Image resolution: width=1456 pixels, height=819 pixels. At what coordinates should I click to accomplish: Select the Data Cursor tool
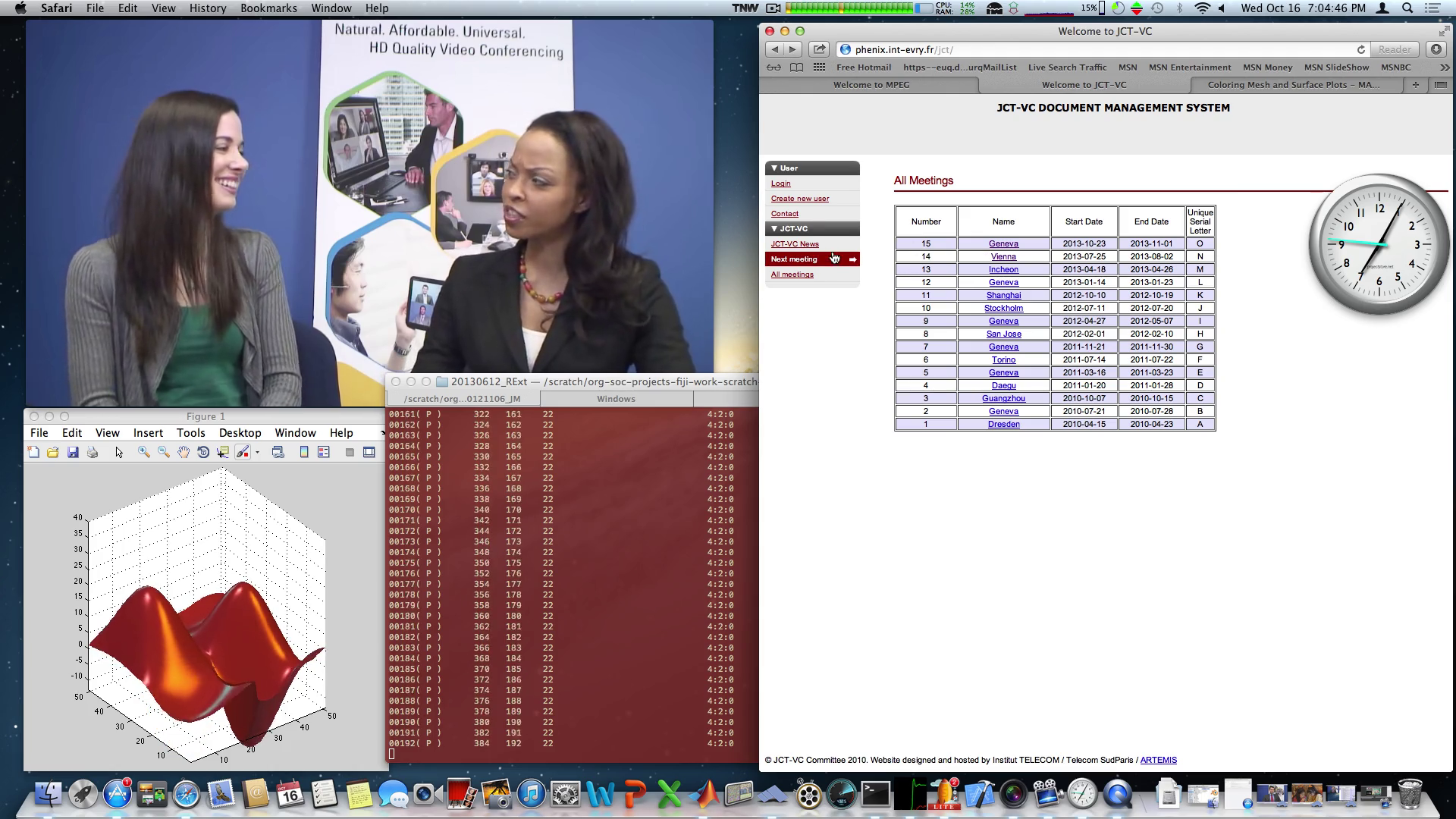point(222,453)
